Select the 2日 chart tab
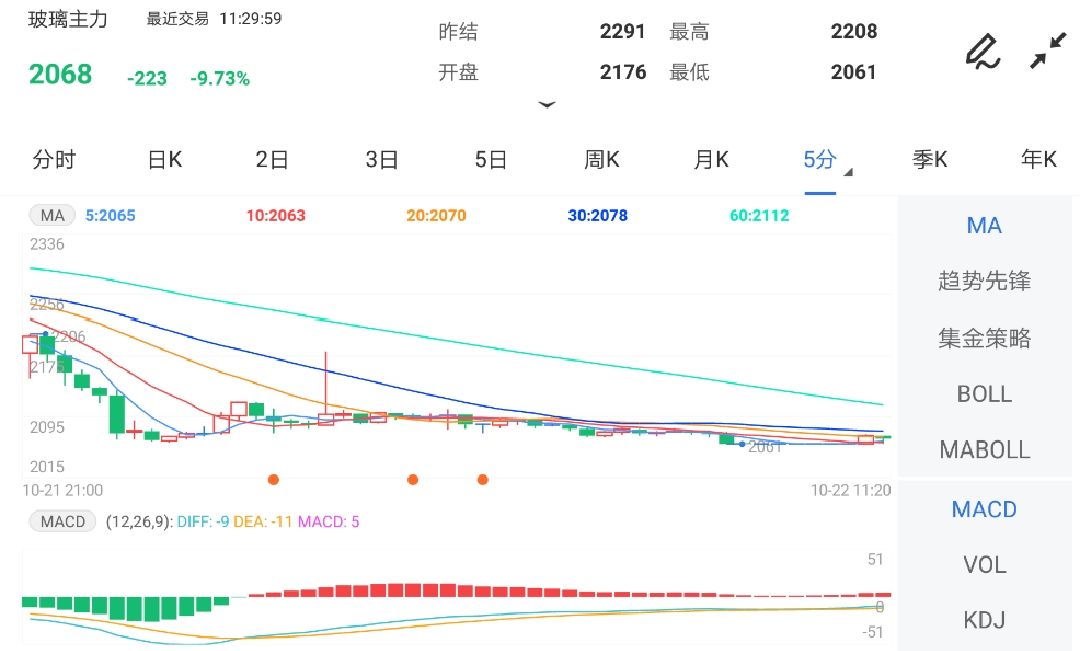Image resolution: width=1080 pixels, height=651 pixels. click(x=271, y=160)
